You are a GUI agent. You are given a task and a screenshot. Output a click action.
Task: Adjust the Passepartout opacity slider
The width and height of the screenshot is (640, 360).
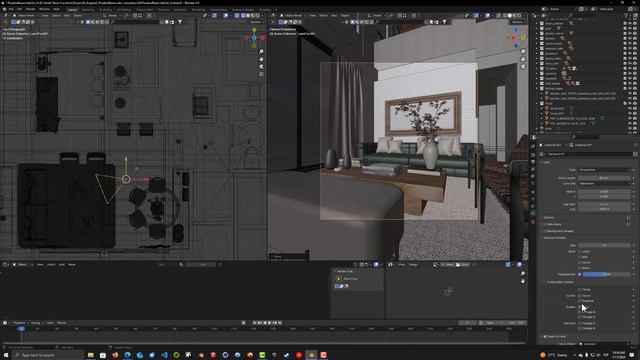tap(607, 274)
